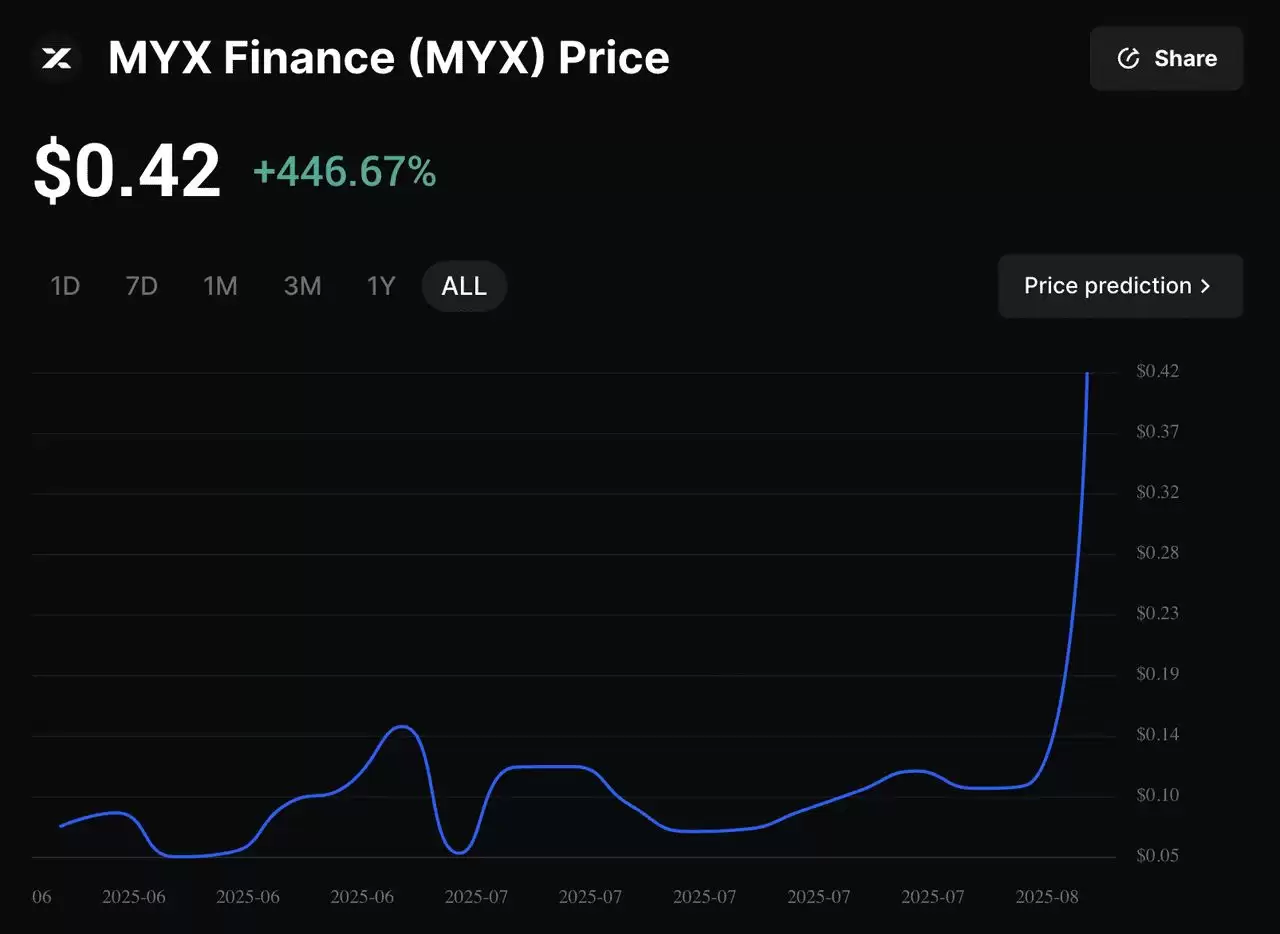Select the 3M chart view
The image size is (1280, 934).
point(303,286)
